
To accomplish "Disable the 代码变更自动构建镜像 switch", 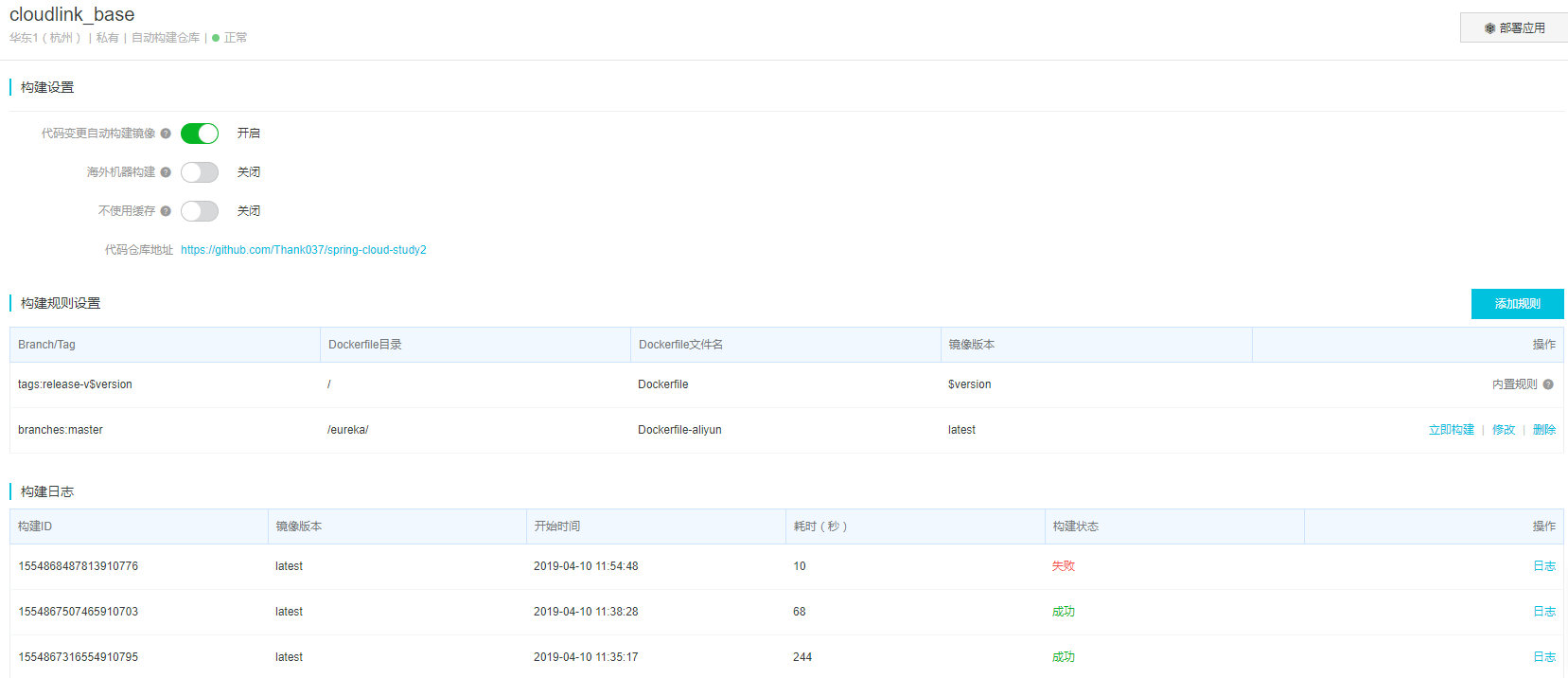I will point(200,134).
